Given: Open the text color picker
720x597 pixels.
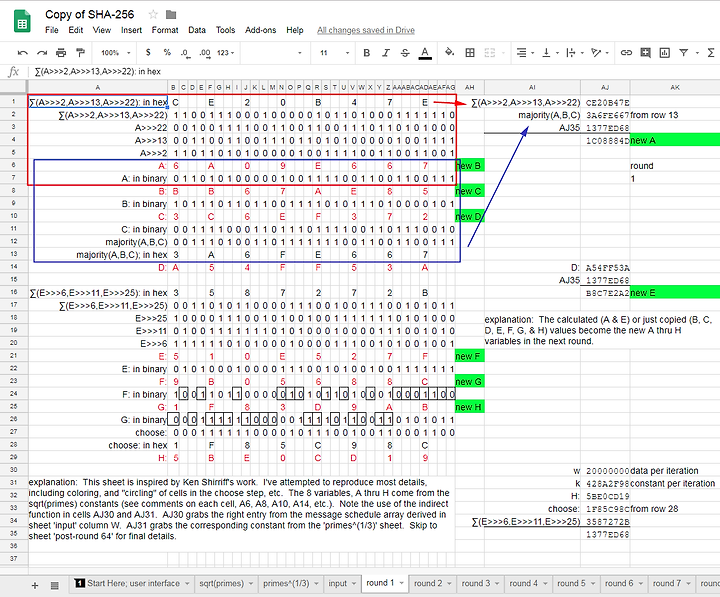Looking at the screenshot, I should tap(425, 53).
